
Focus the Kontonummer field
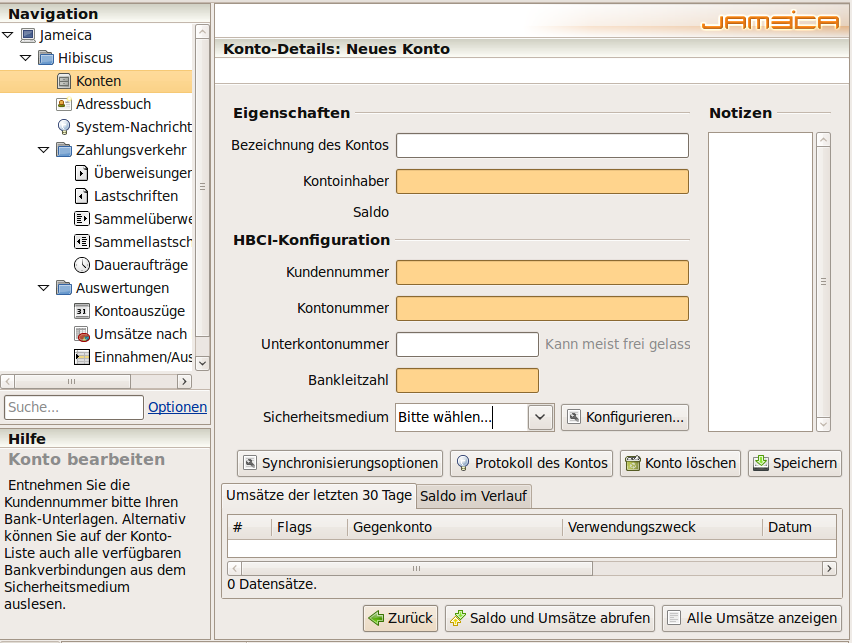coord(542,308)
